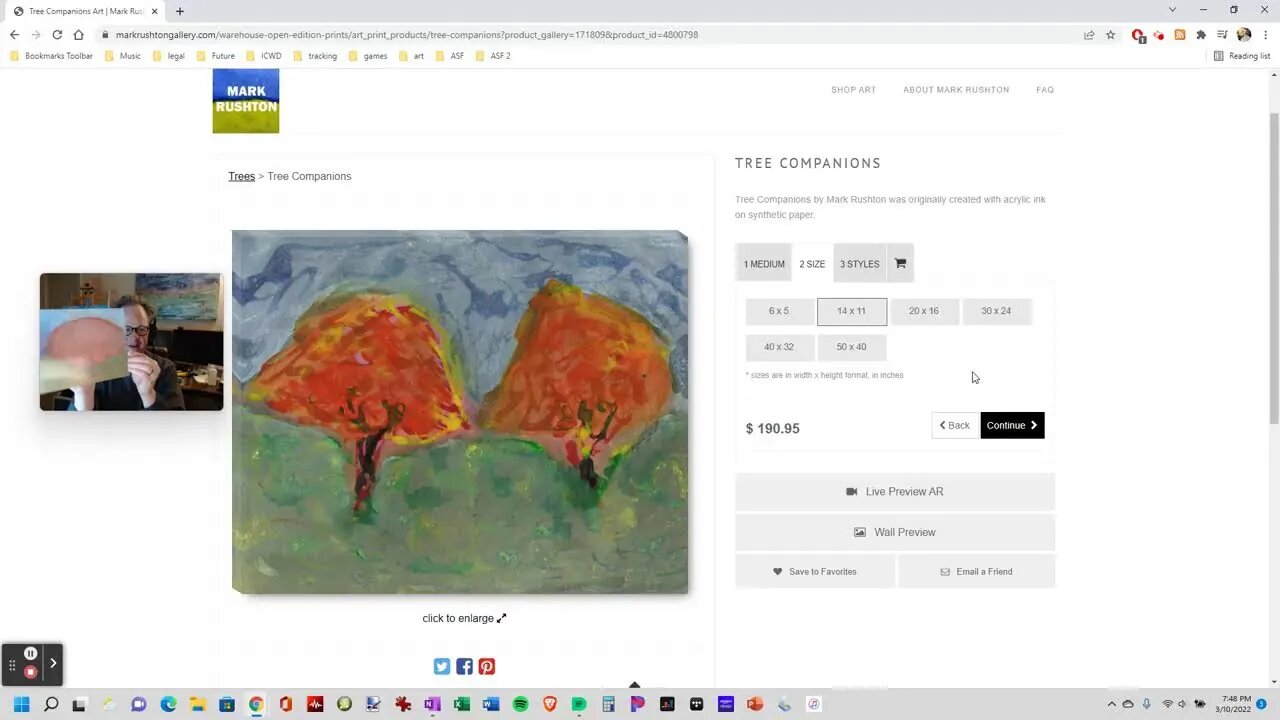Expand the recorder toolbar arrow
This screenshot has width=1280, height=720.
(x=53, y=663)
